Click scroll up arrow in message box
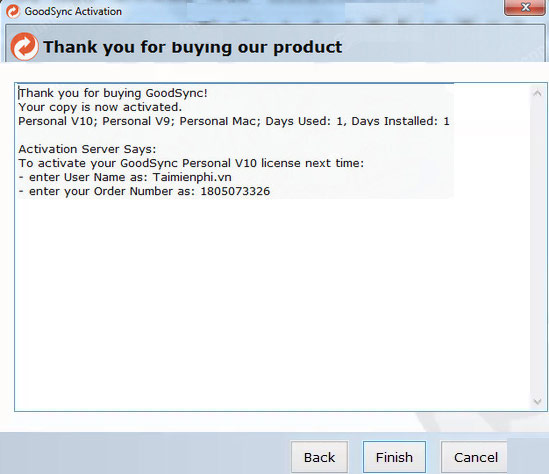 pos(537,93)
